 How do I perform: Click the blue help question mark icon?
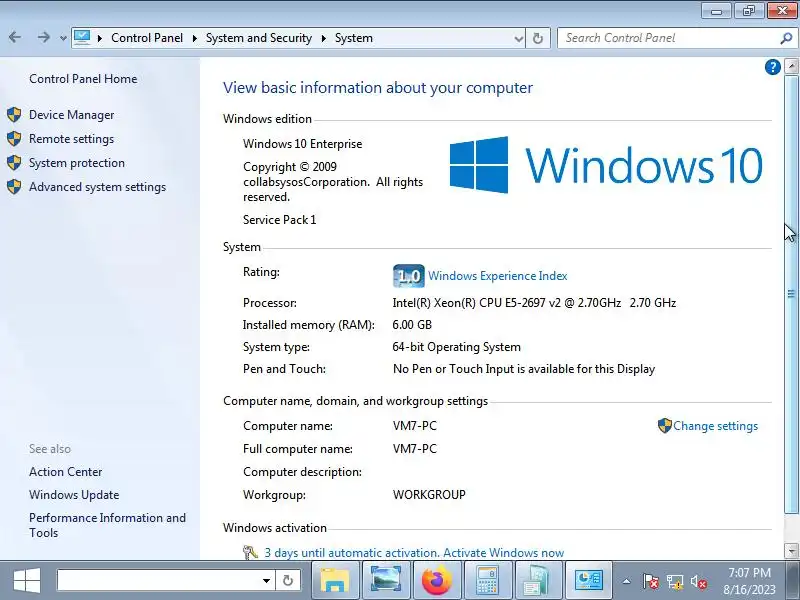pos(772,67)
